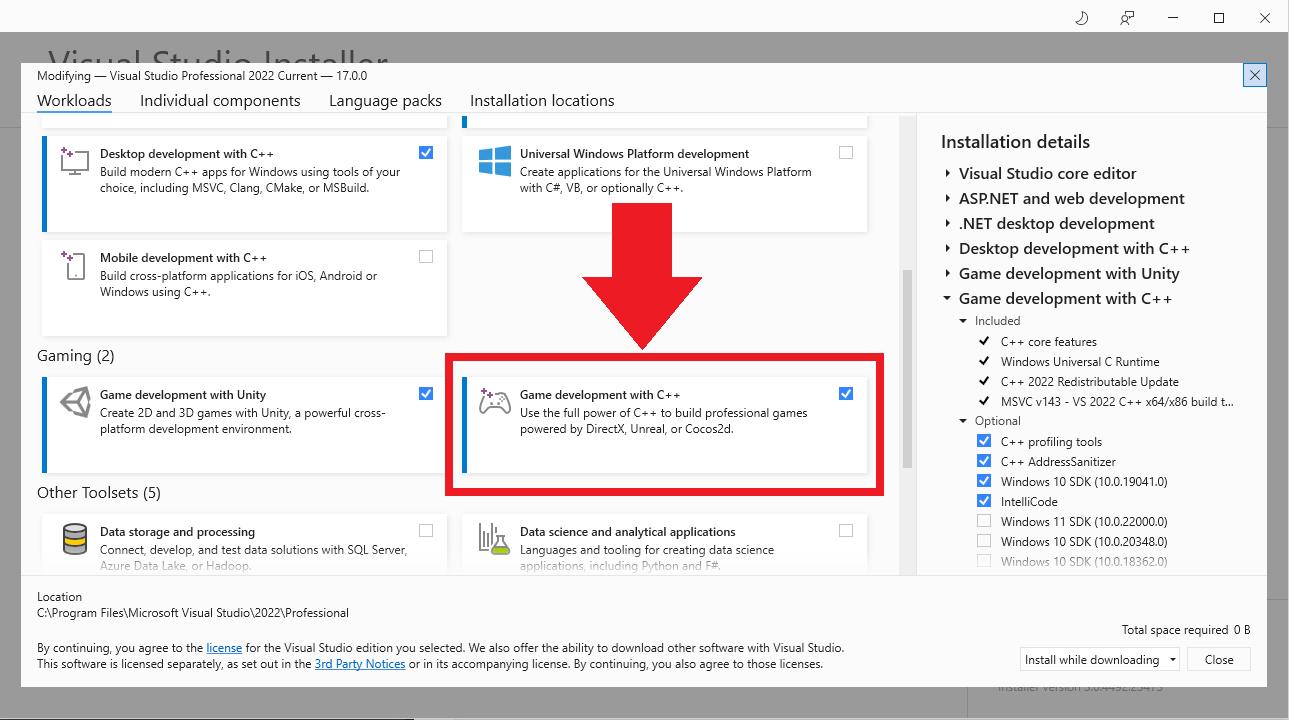Click the Universal Windows Platform logo icon
This screenshot has height=720, width=1289.
(494, 163)
